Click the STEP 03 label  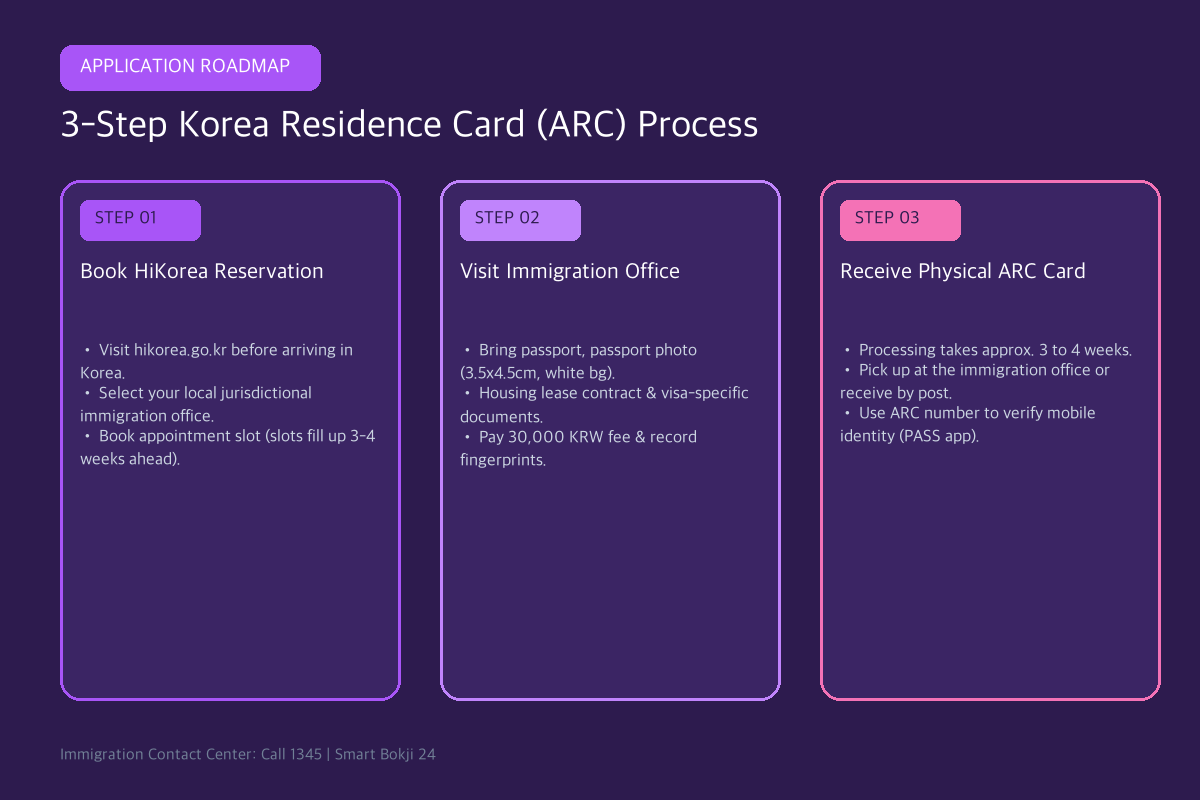tap(900, 220)
